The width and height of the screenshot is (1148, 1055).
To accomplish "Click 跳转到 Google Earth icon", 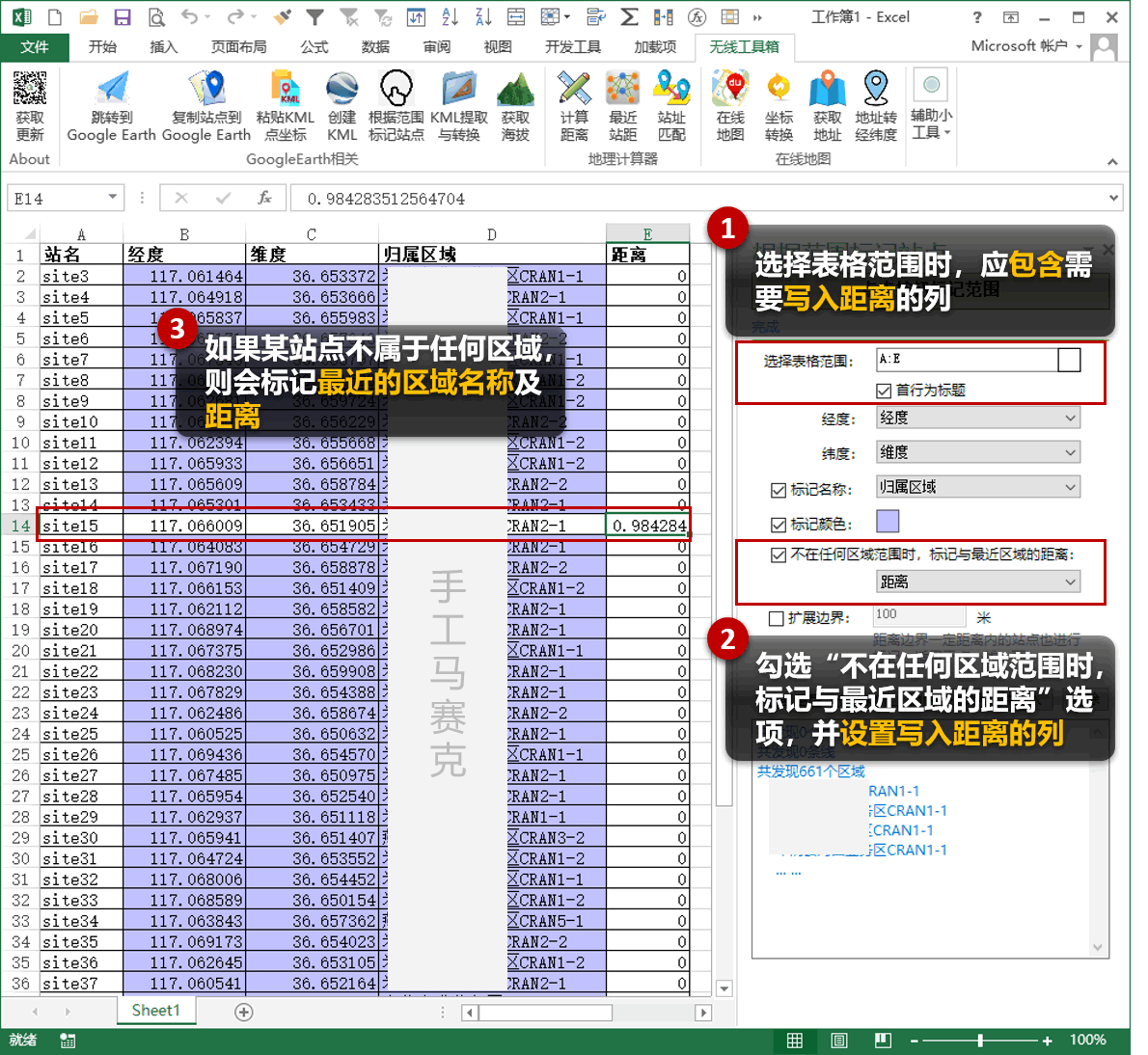I will (112, 88).
